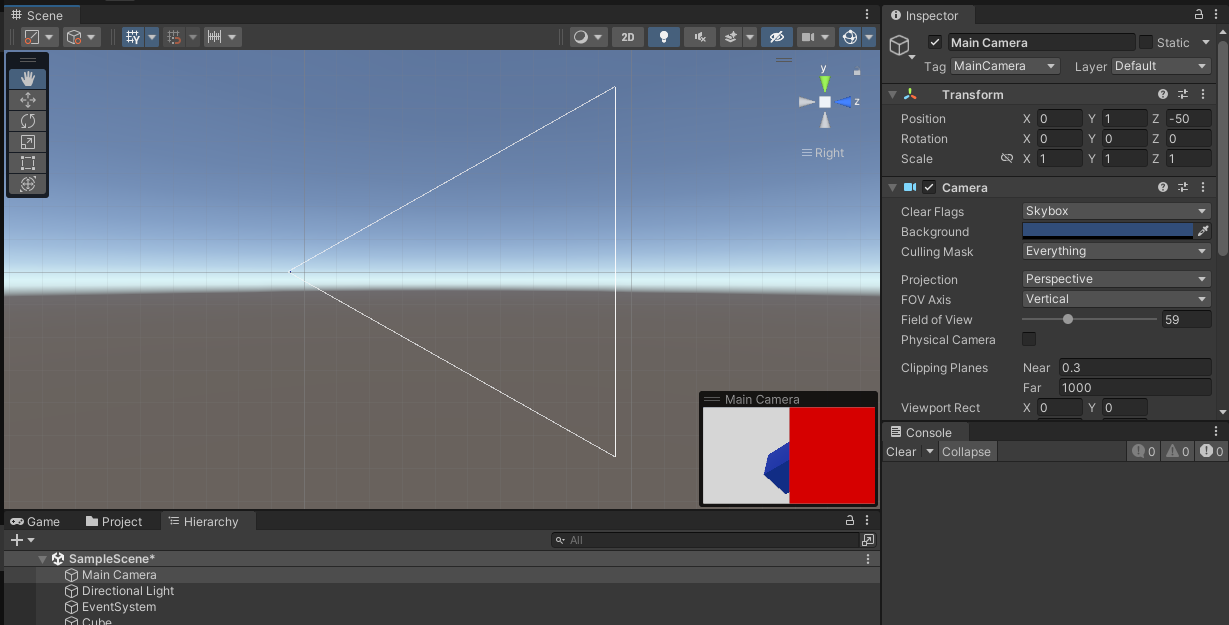Viewport: 1229px width, 625px height.
Task: Select the Scale tool
Action: (x=27, y=141)
